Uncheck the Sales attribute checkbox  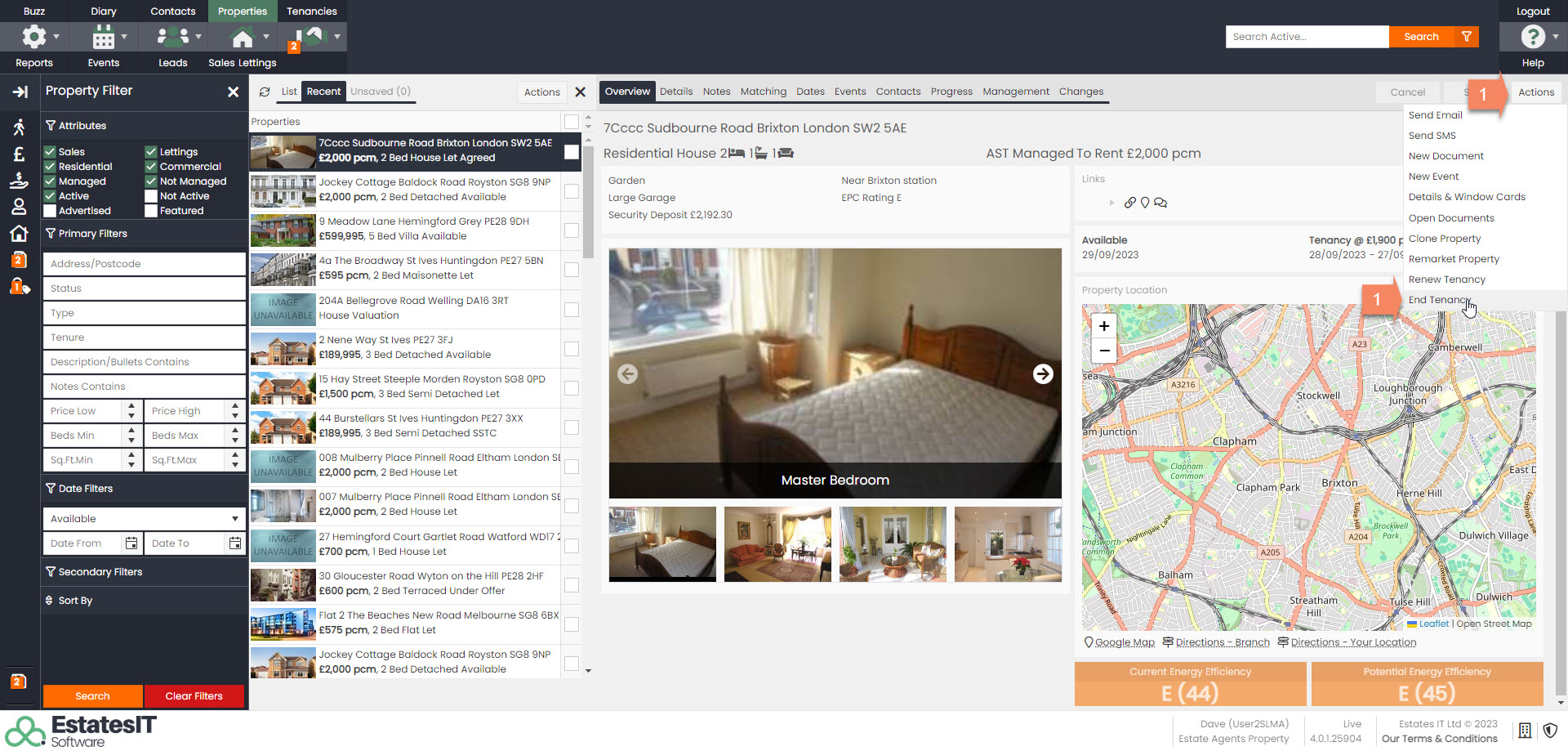pyautogui.click(x=50, y=152)
